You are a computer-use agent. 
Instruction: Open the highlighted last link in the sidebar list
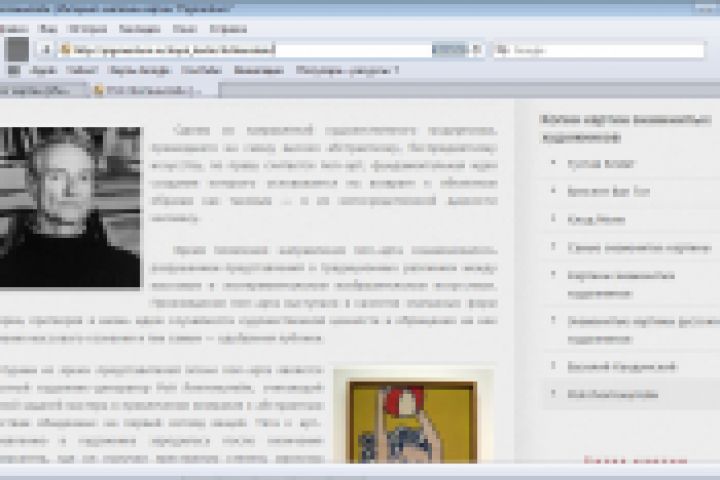click(613, 394)
